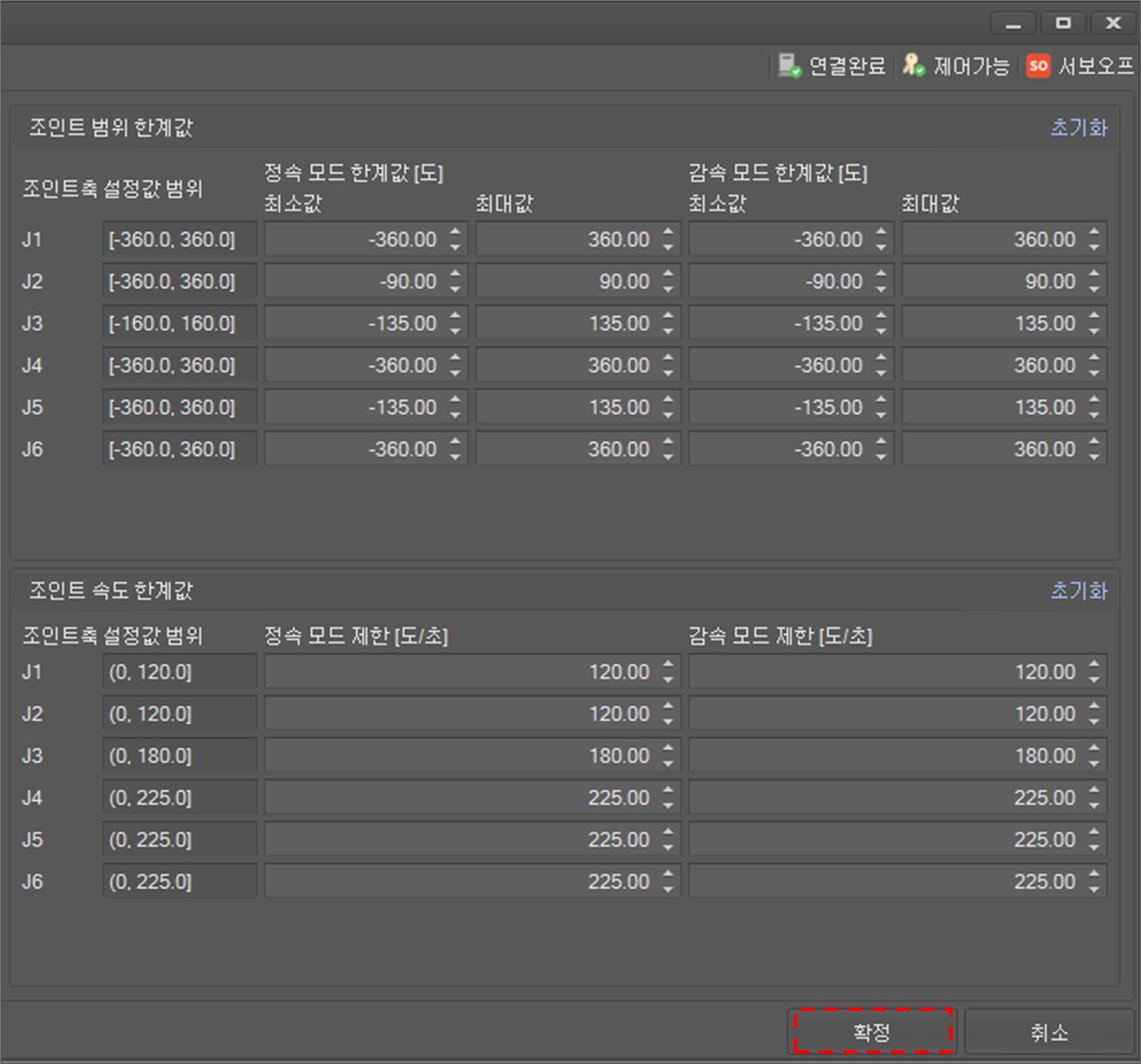The width and height of the screenshot is (1141, 1064).
Task: Reset joint range limits with 초기화
Action: [x=1078, y=128]
